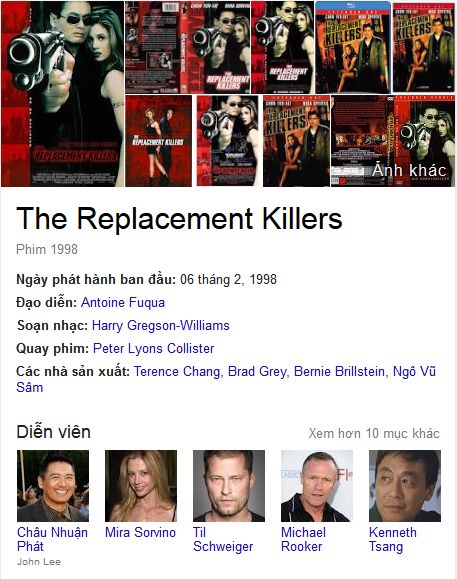457x579 pixels.
Task: Click the 'Ảnh khác' more images overlay
Action: [x=409, y=170]
